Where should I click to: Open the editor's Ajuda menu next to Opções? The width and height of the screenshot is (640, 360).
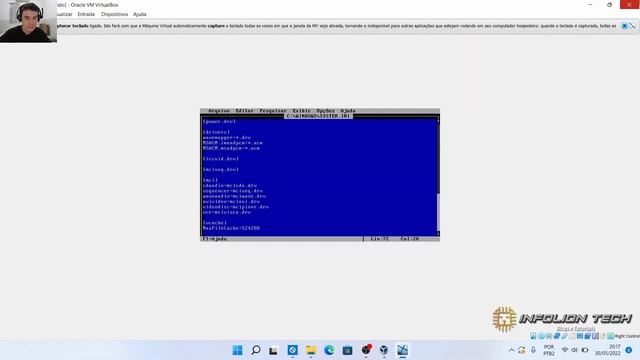click(x=348, y=111)
